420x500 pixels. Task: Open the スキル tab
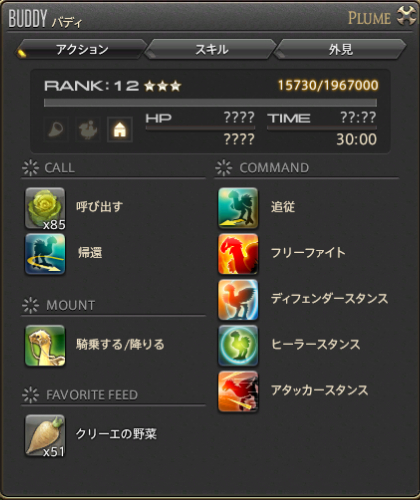[x=211, y=49]
